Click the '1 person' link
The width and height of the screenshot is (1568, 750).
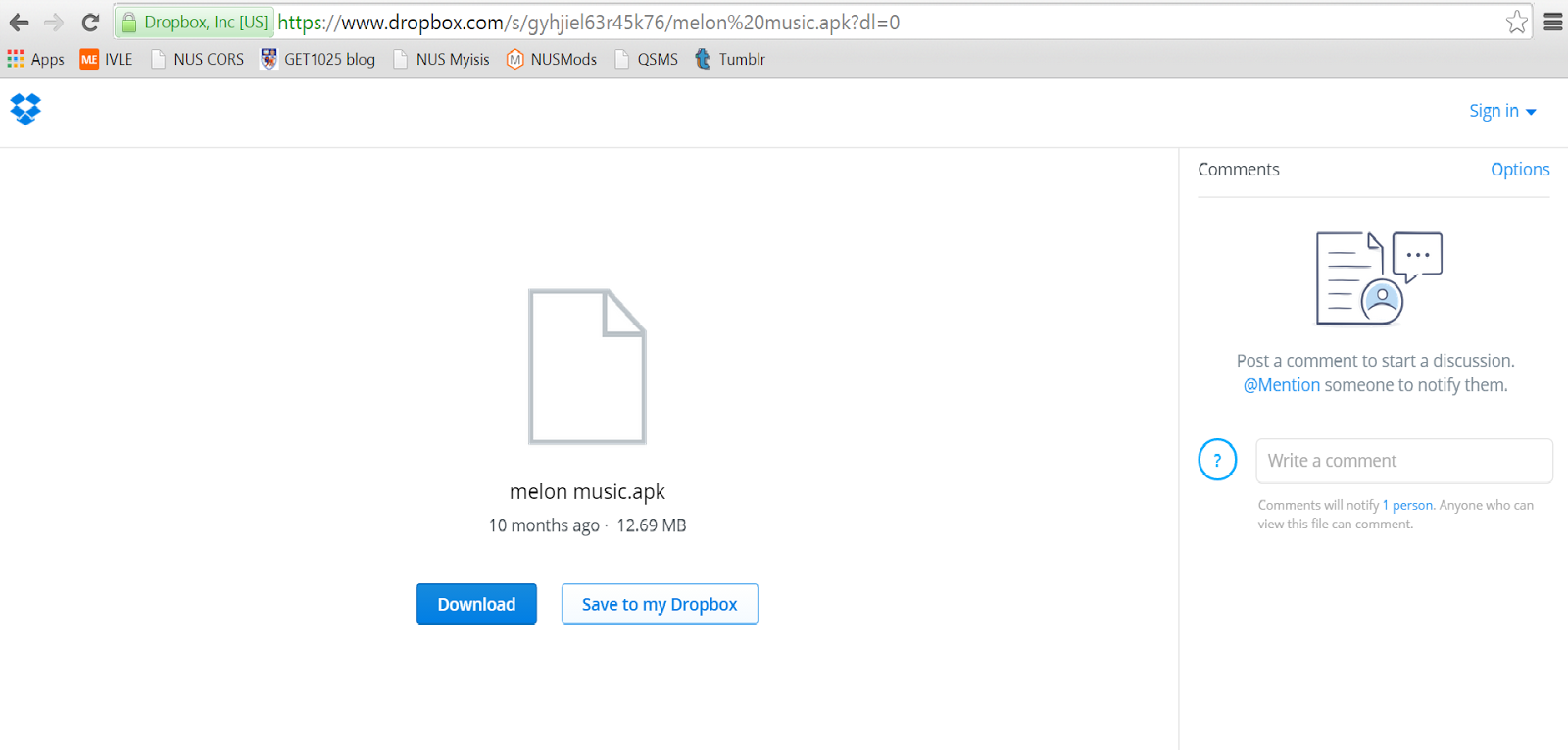point(1408,505)
